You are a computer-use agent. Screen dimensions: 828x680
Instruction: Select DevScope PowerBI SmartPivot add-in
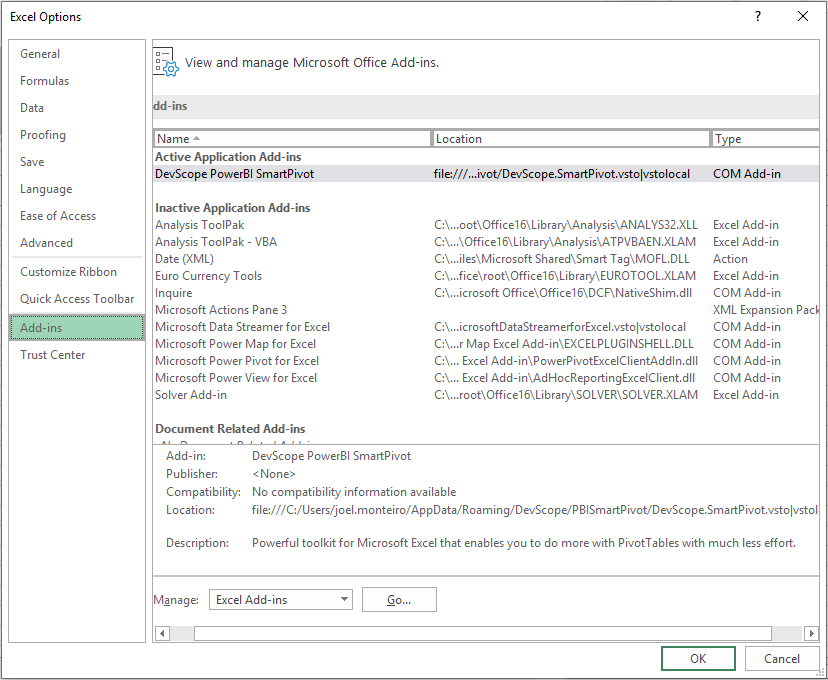click(248, 173)
